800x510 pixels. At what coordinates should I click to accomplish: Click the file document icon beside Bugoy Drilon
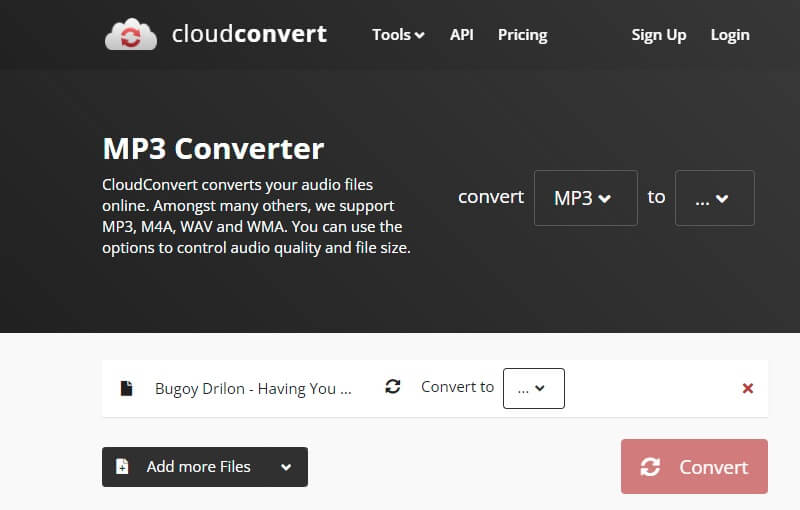(126, 388)
